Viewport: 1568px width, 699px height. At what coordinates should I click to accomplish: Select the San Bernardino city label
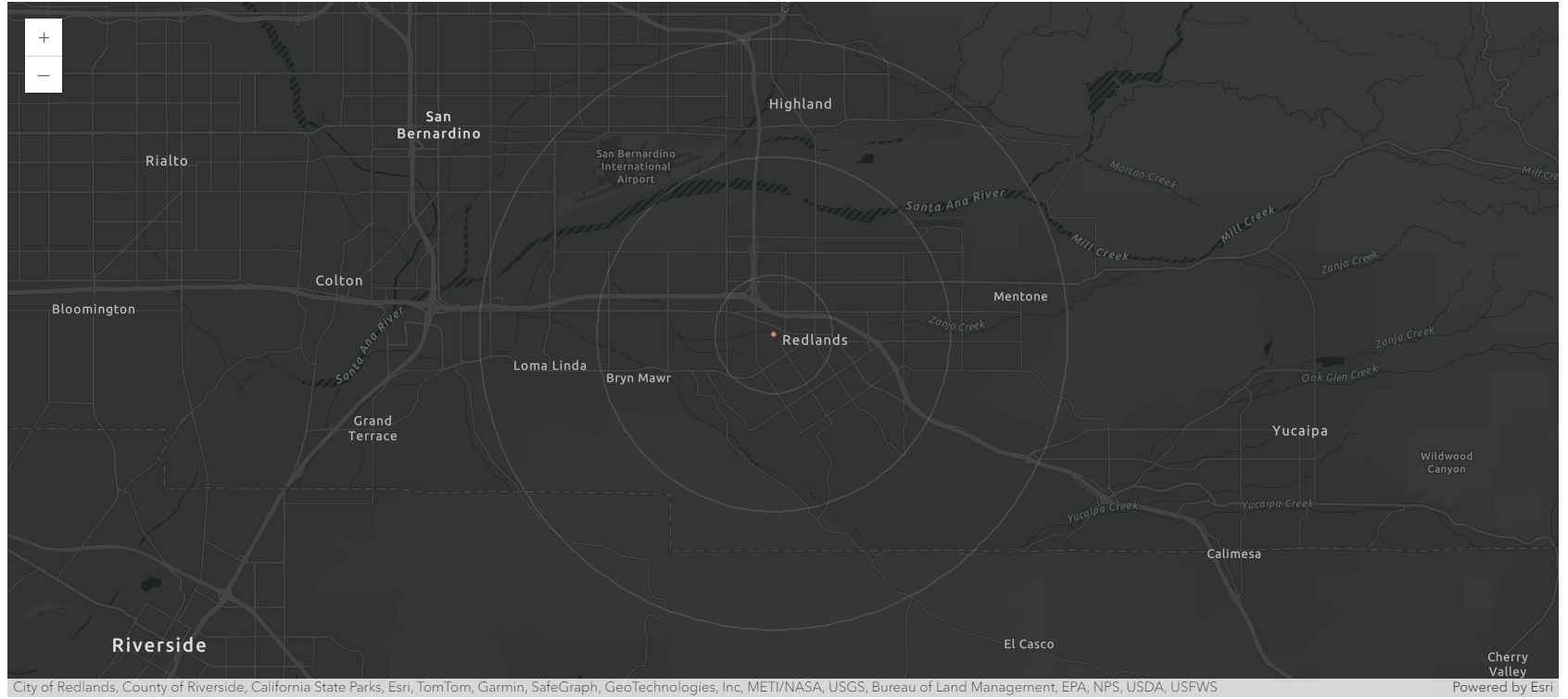click(x=438, y=125)
